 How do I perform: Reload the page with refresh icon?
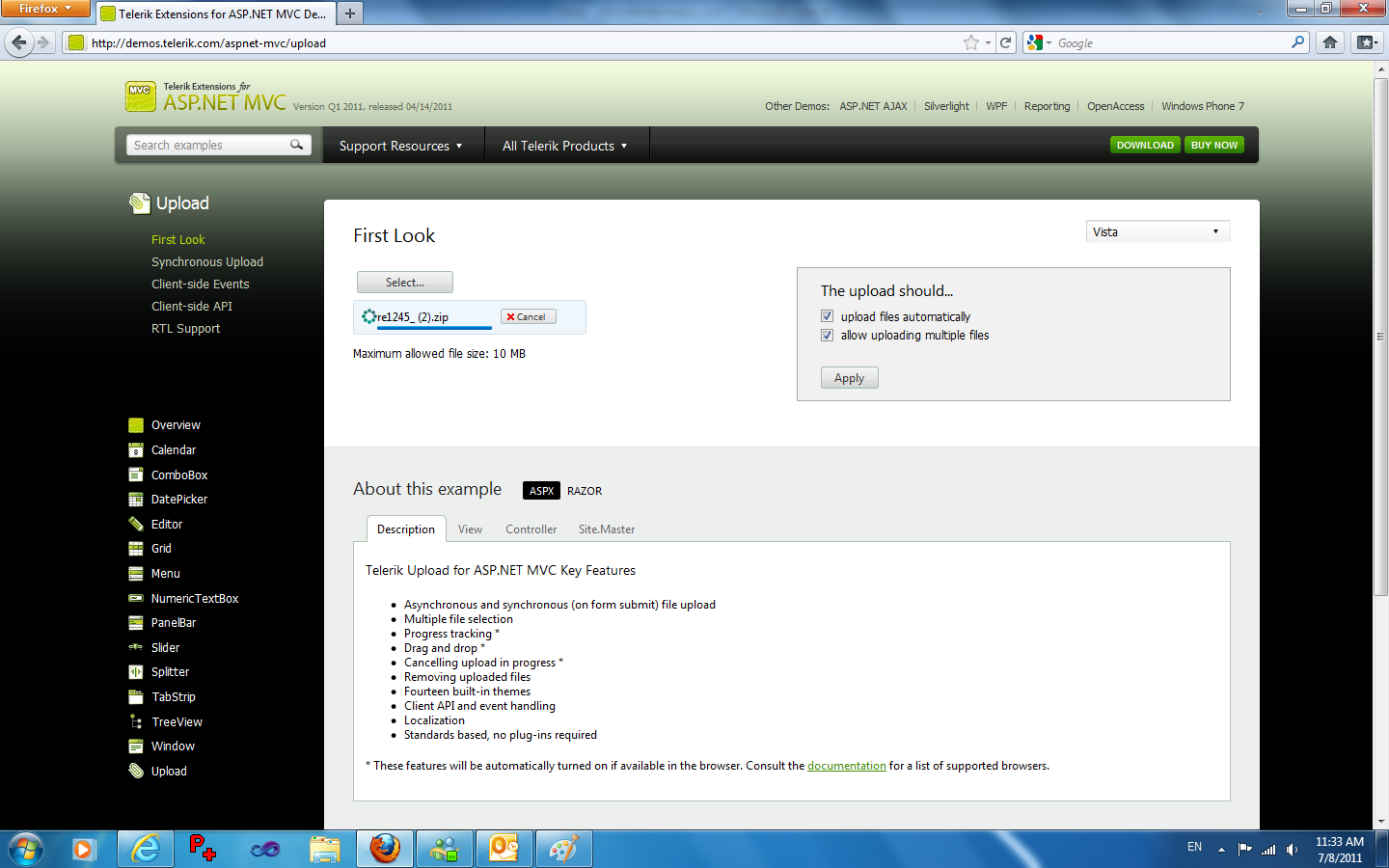point(1006,42)
